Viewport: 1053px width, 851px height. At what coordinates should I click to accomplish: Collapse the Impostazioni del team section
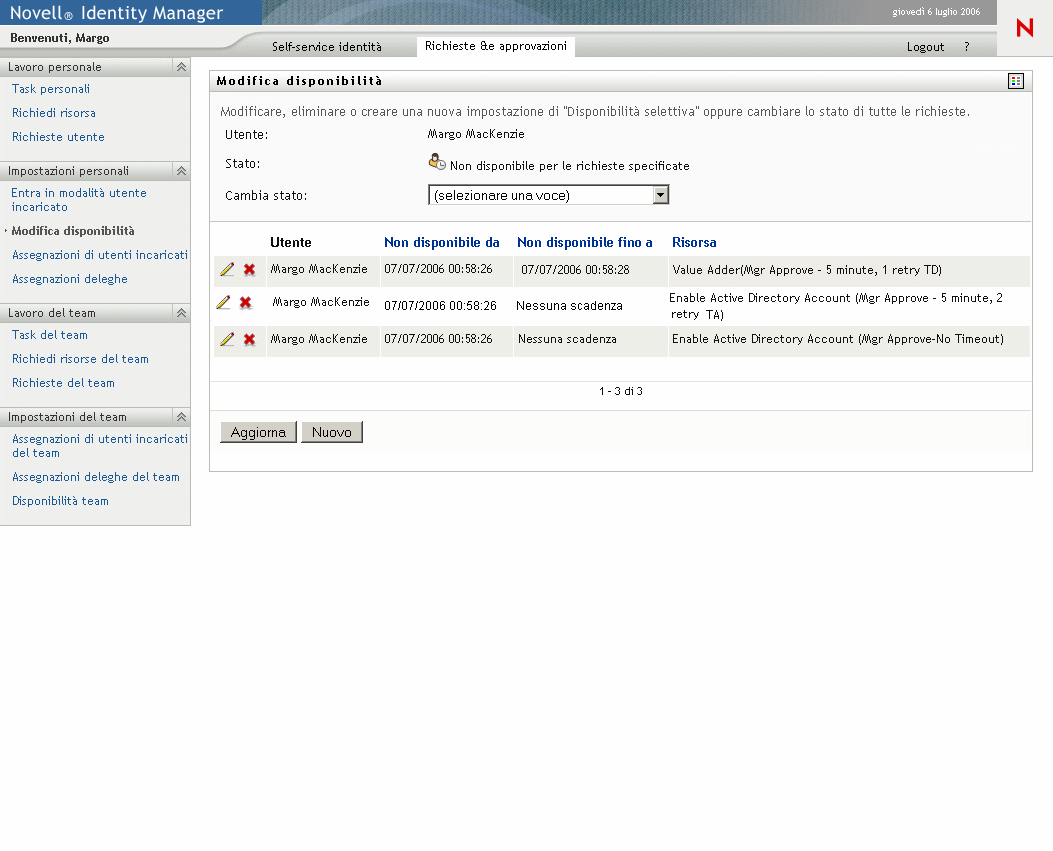[x=181, y=416]
